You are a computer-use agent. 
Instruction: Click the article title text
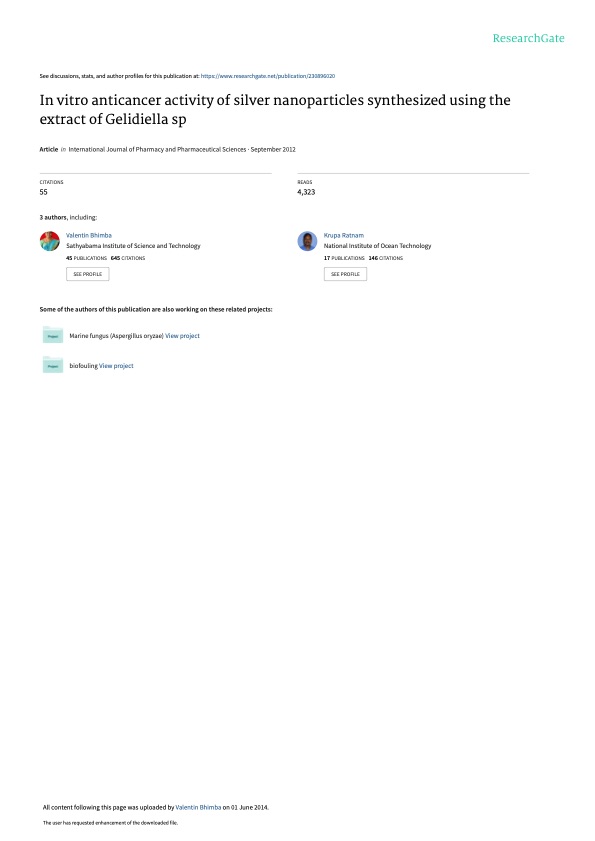coord(275,109)
